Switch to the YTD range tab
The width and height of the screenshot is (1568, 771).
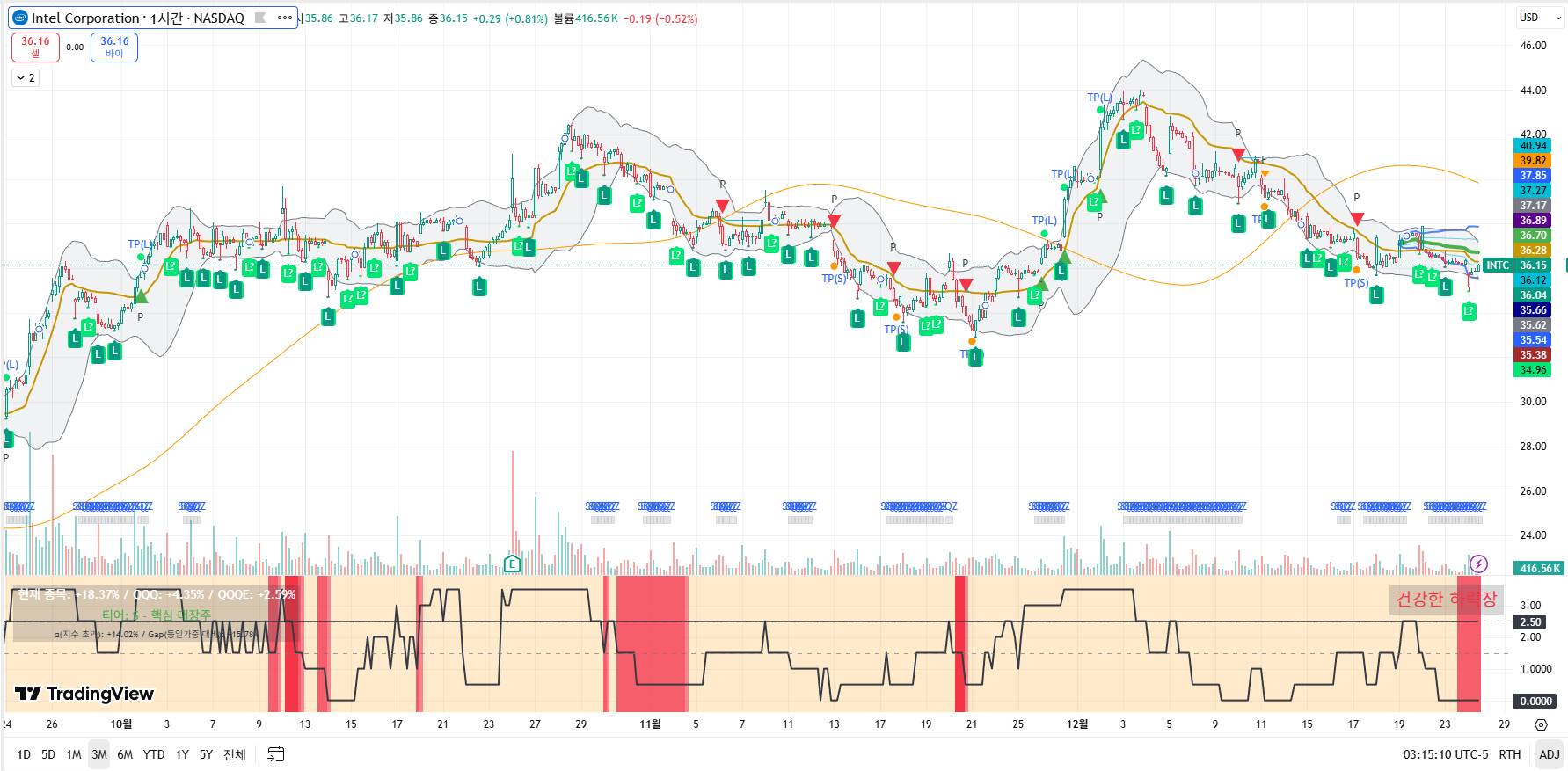154,754
